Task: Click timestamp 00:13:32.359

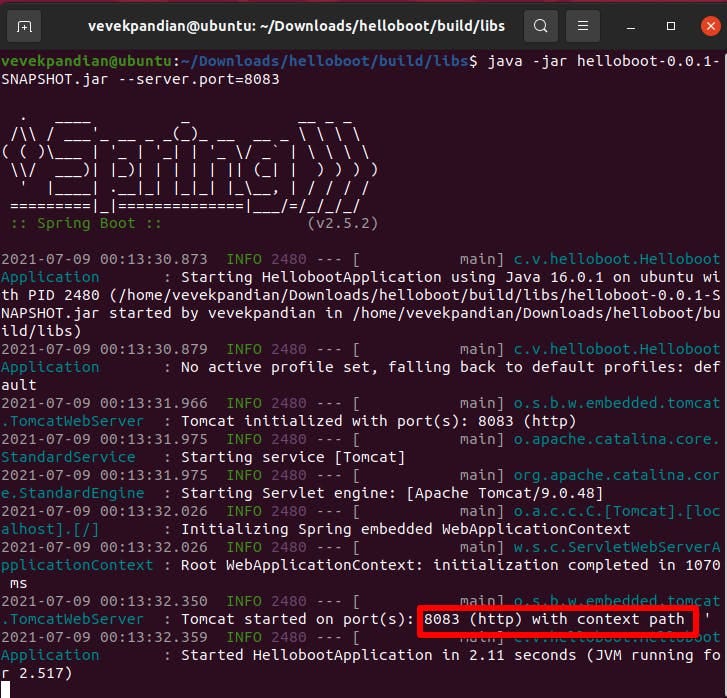Action: point(153,637)
